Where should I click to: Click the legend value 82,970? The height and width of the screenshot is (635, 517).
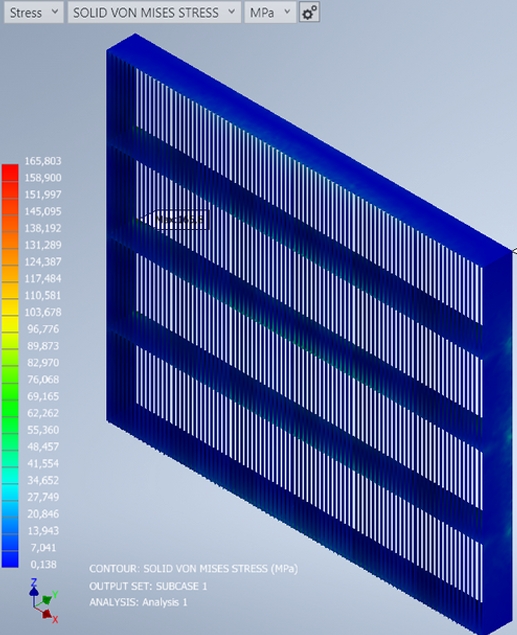(43, 362)
